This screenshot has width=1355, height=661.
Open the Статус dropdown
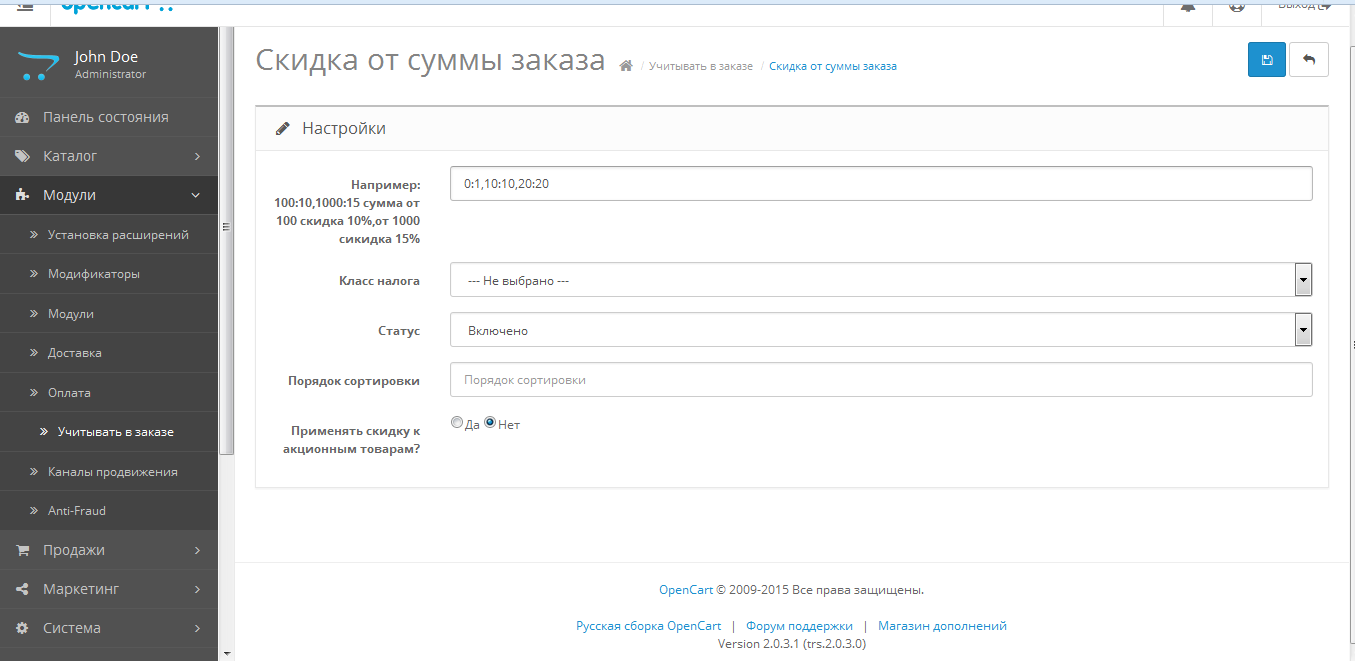click(x=880, y=330)
